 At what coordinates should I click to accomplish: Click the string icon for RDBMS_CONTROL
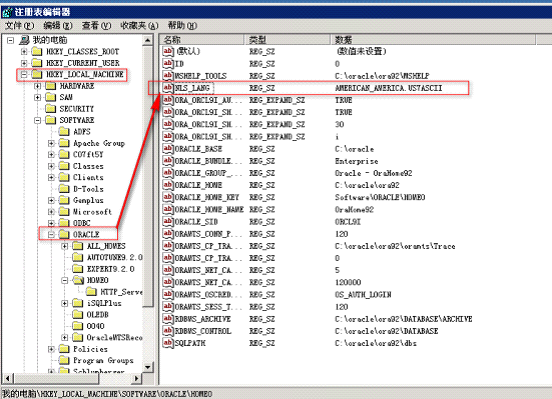click(x=168, y=331)
